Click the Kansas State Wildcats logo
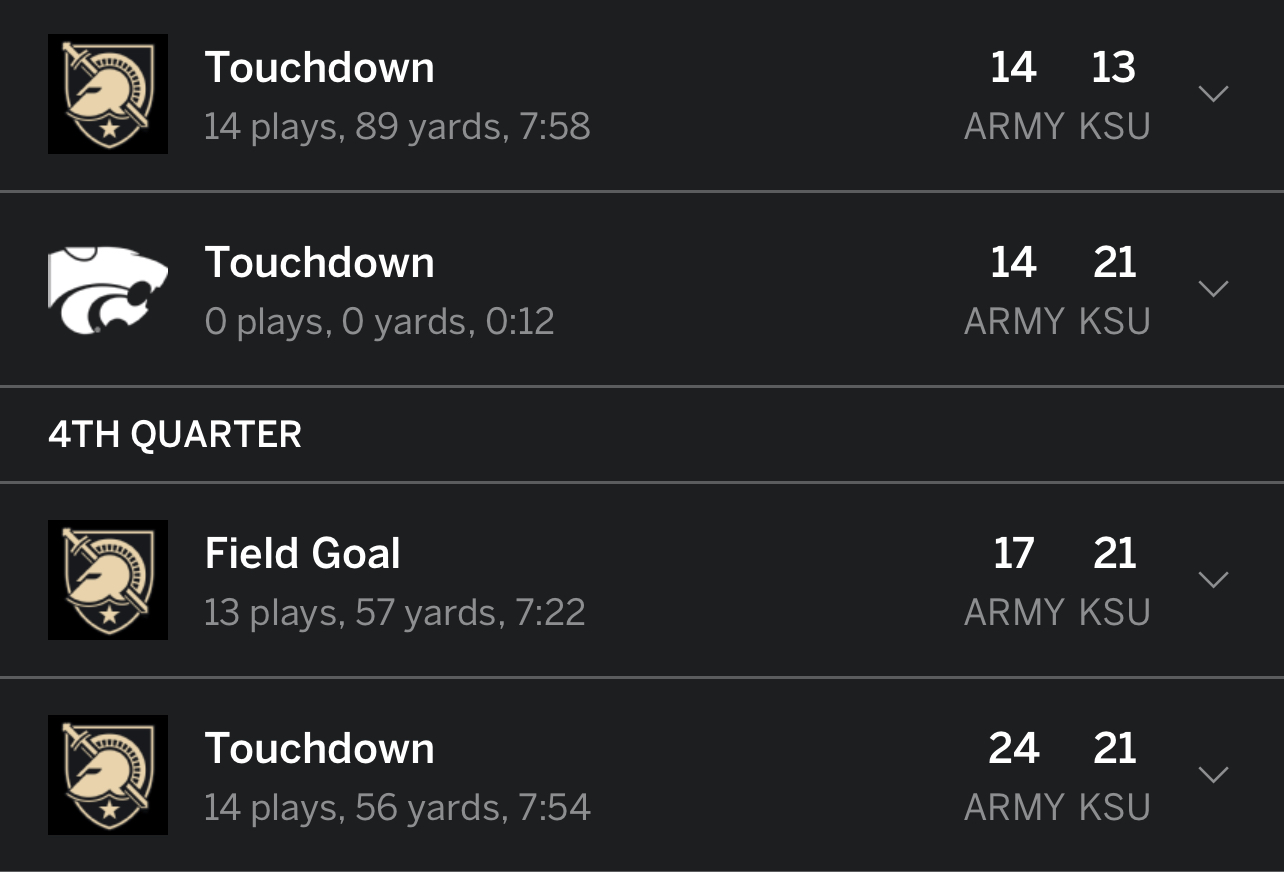 (x=108, y=289)
